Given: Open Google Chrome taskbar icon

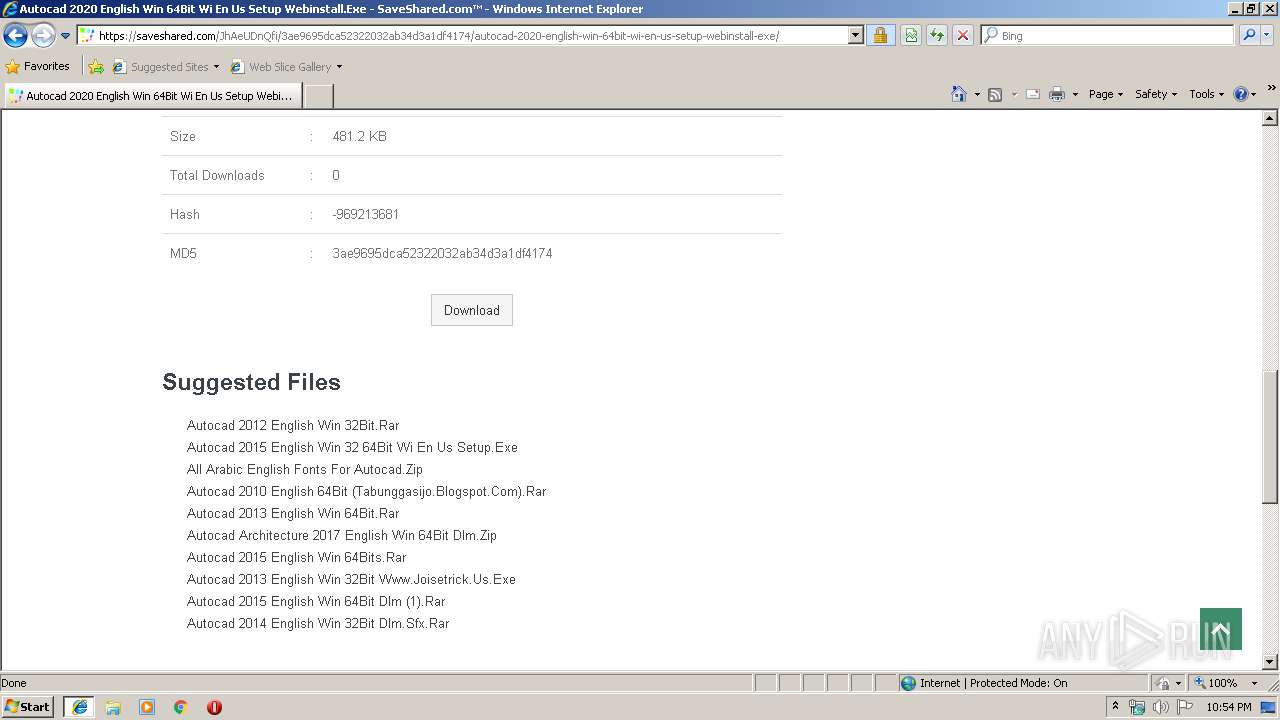Looking at the screenshot, I should pos(181,707).
